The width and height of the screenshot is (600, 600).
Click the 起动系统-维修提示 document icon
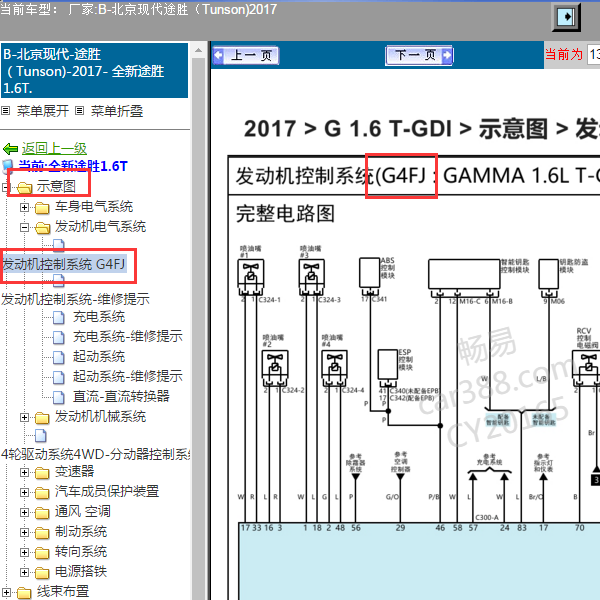click(59, 377)
